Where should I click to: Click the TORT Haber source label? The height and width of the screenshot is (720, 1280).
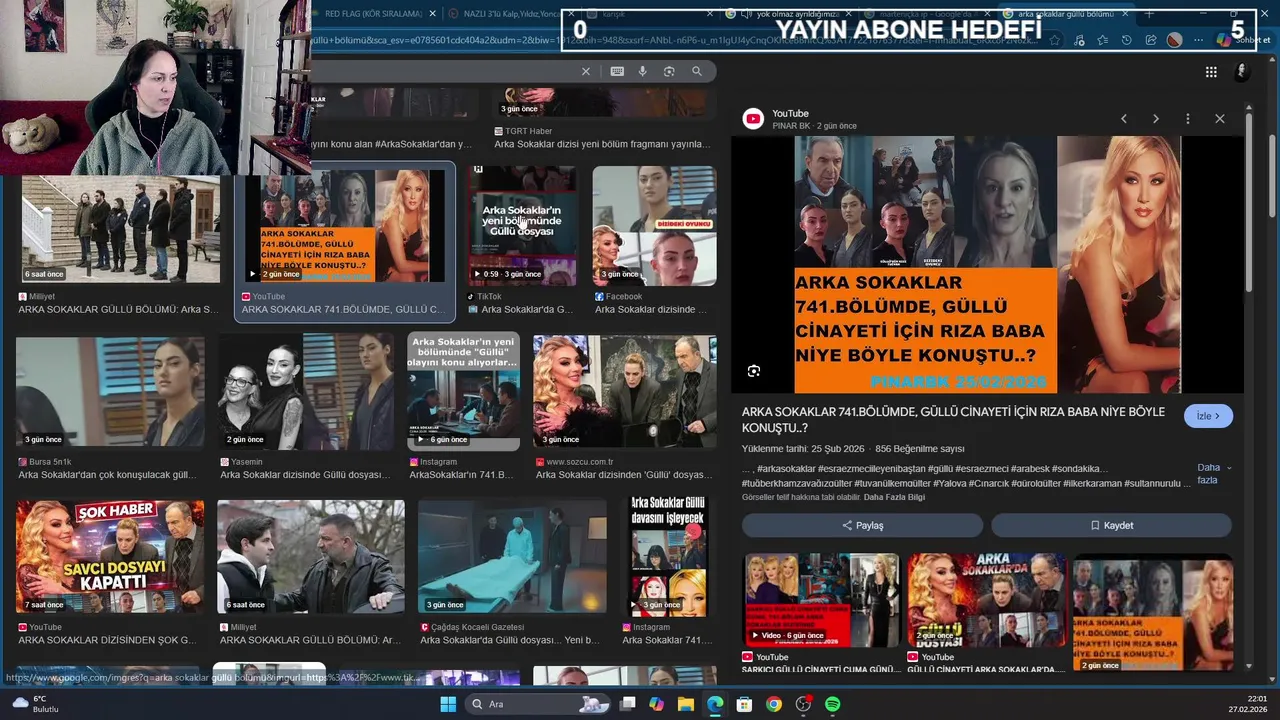coord(522,131)
